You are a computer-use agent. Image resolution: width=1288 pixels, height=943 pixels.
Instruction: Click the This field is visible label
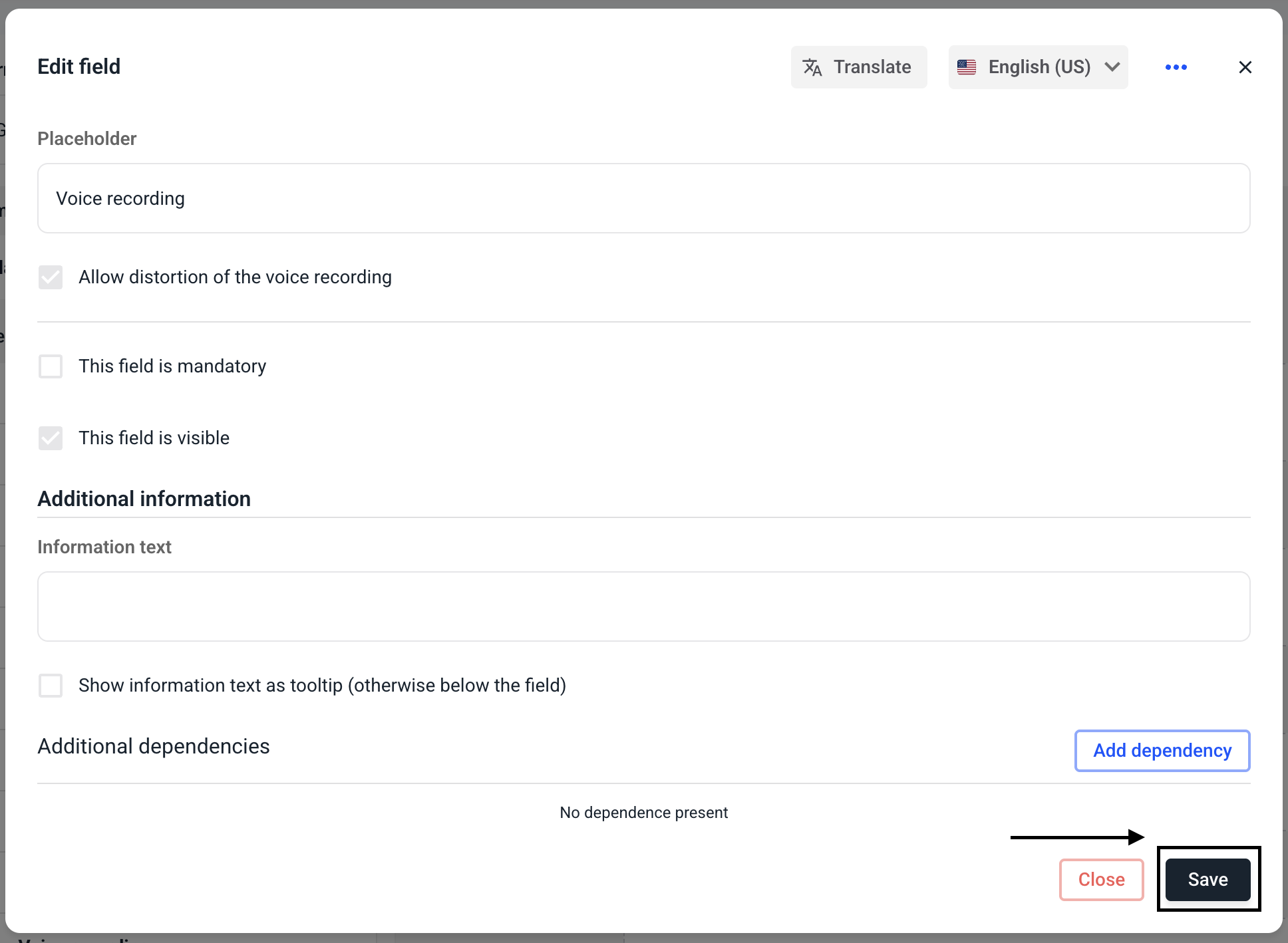[154, 438]
